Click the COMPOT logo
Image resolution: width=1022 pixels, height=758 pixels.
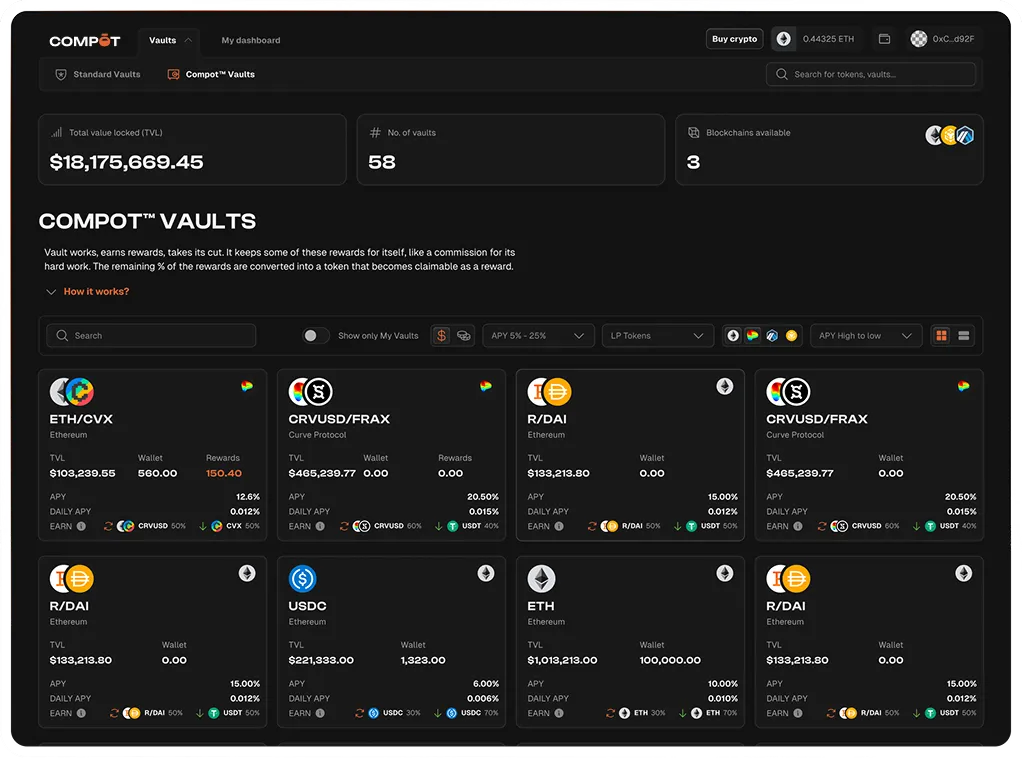[x=85, y=40]
